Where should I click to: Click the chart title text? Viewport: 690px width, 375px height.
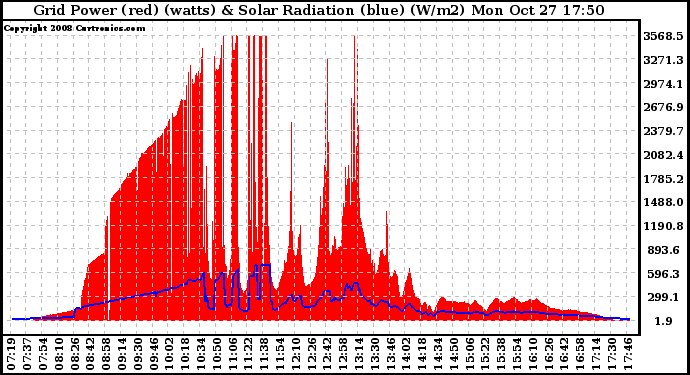319,10
